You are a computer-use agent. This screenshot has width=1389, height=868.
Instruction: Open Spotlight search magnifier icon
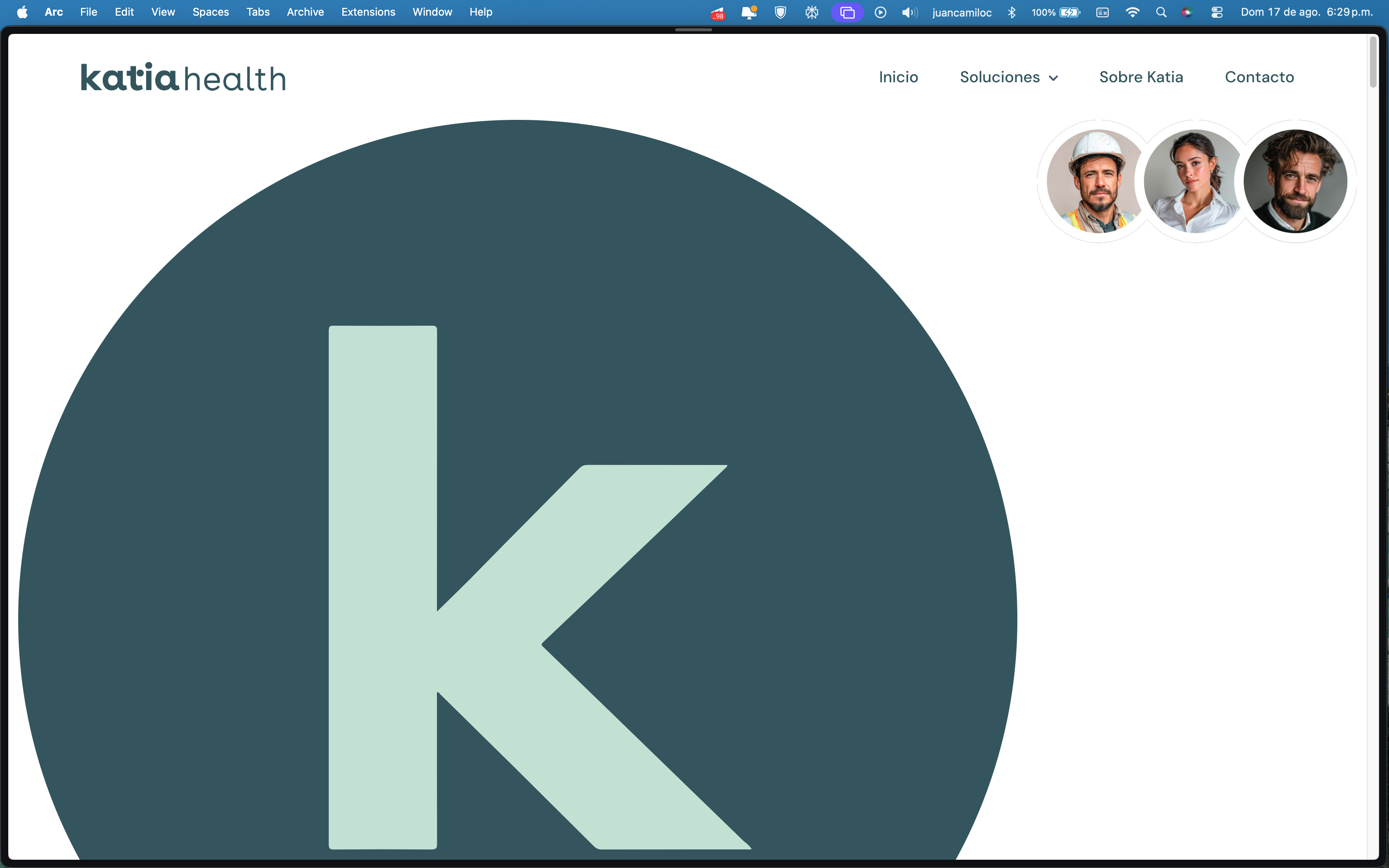[1160, 12]
